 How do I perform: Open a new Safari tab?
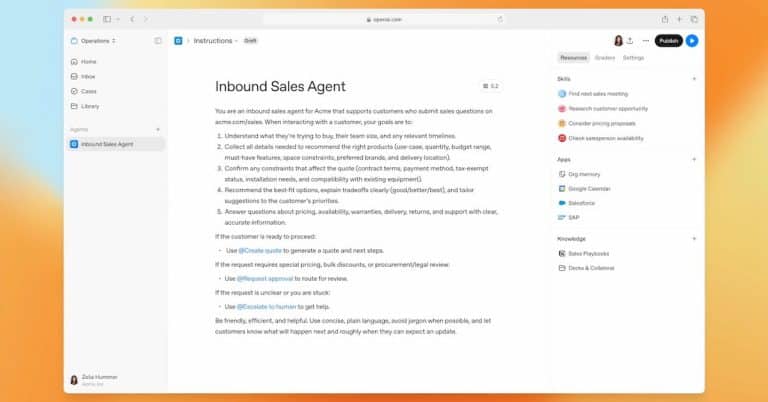(679, 19)
